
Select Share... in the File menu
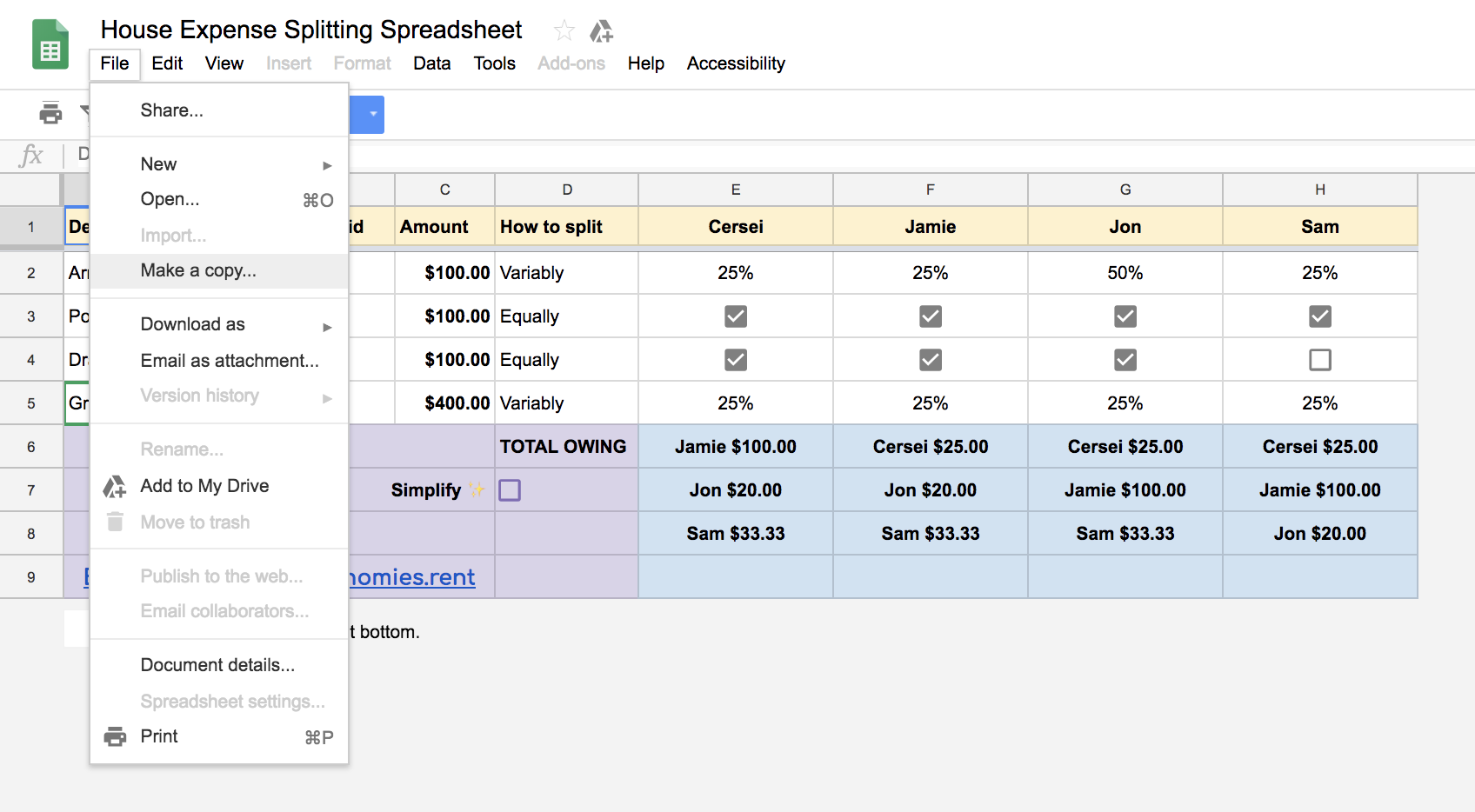click(172, 110)
